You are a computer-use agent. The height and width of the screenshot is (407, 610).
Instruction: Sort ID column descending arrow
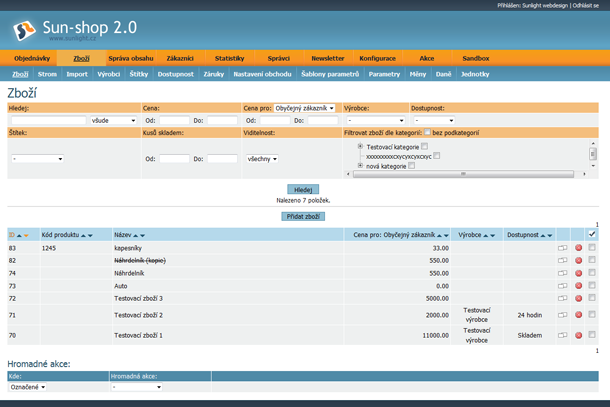[26, 235]
